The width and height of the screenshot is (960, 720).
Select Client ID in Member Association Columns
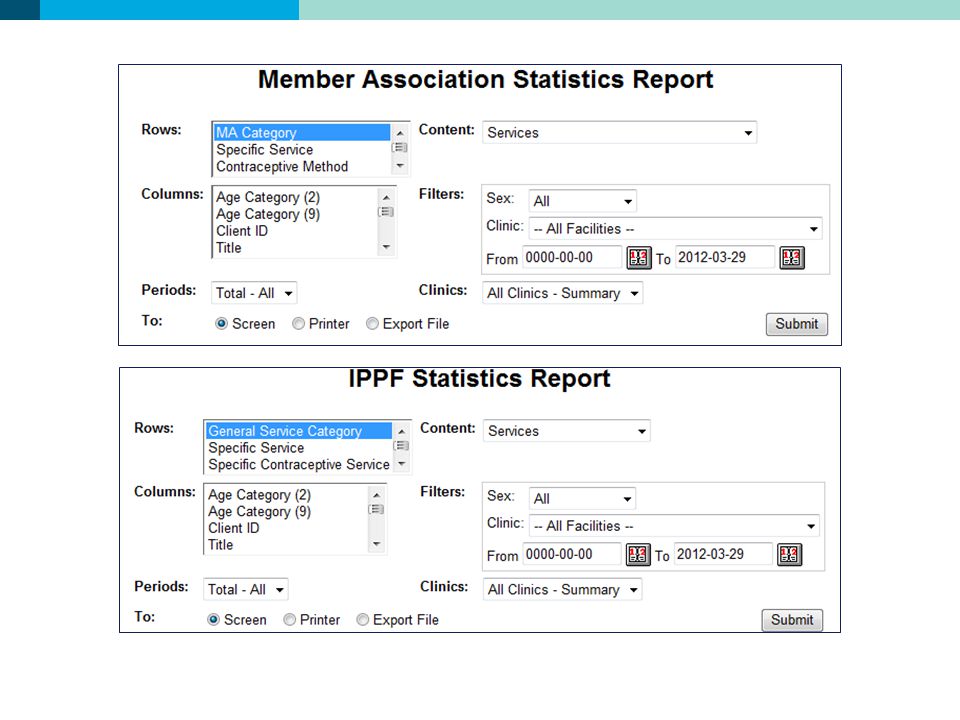click(x=296, y=231)
